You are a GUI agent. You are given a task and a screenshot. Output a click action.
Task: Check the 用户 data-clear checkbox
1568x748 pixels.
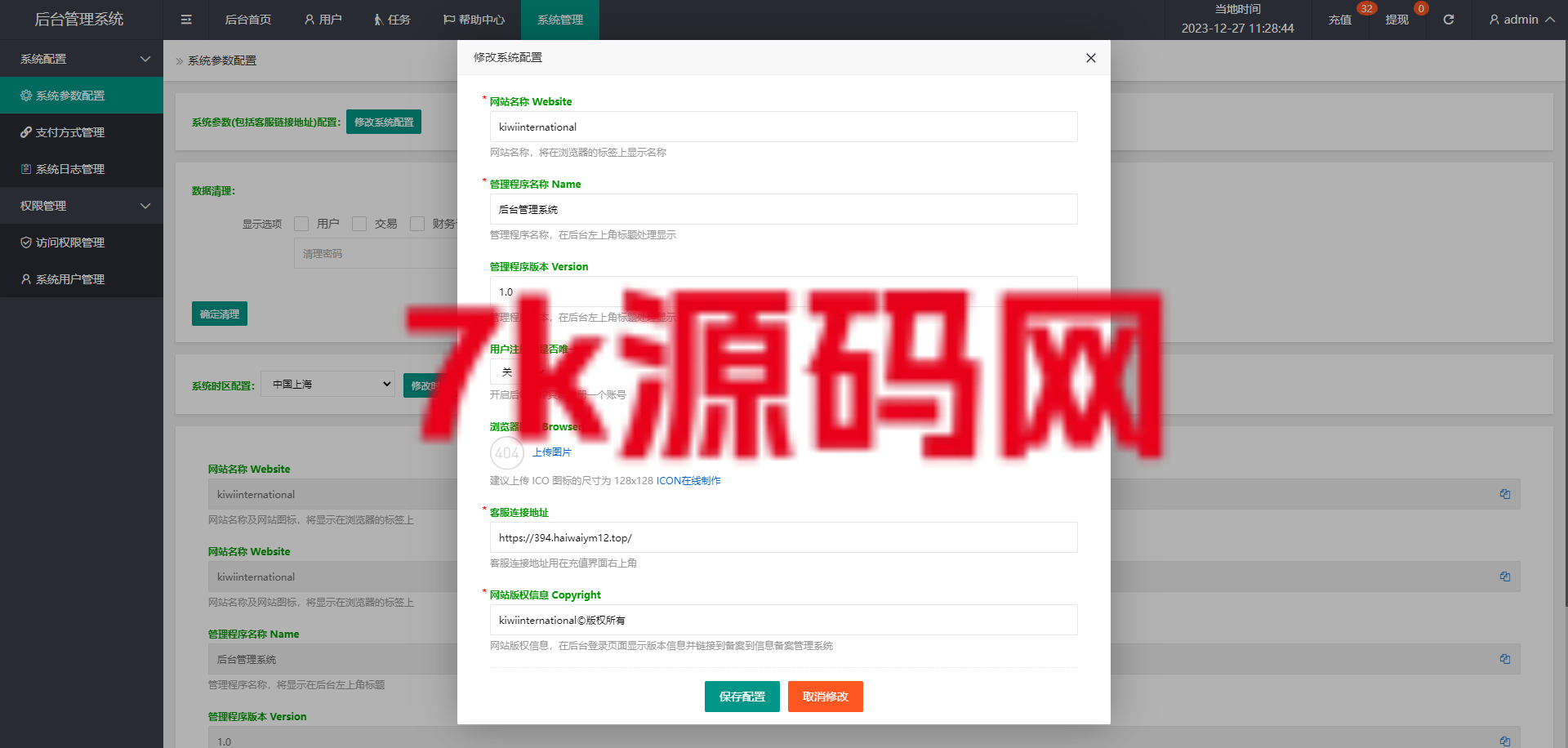(x=301, y=224)
